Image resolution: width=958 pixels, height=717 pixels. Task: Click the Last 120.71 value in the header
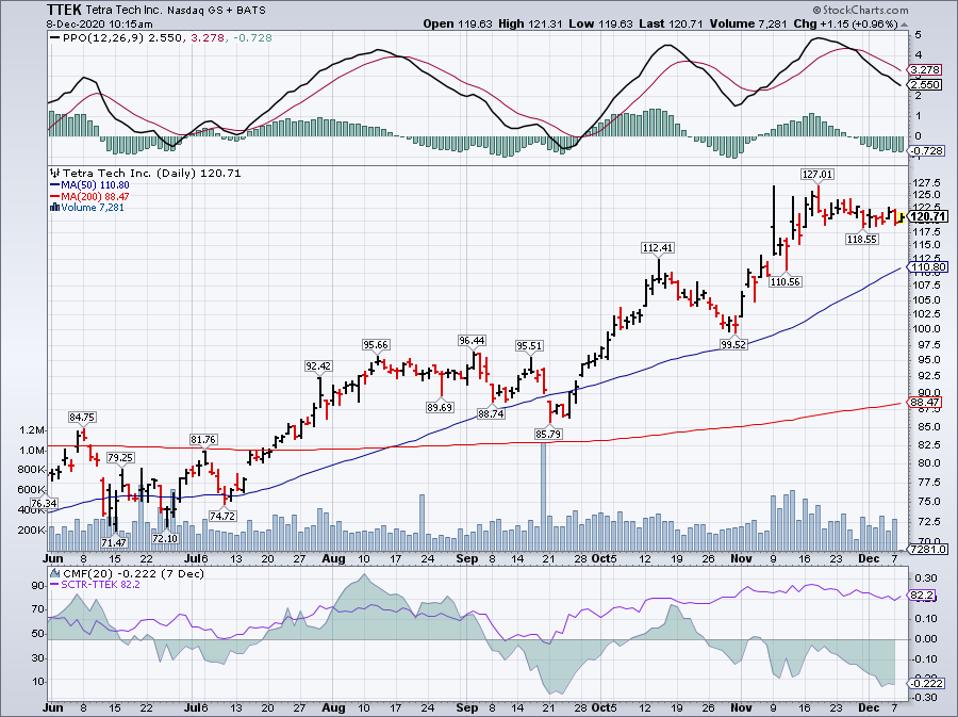[670, 24]
